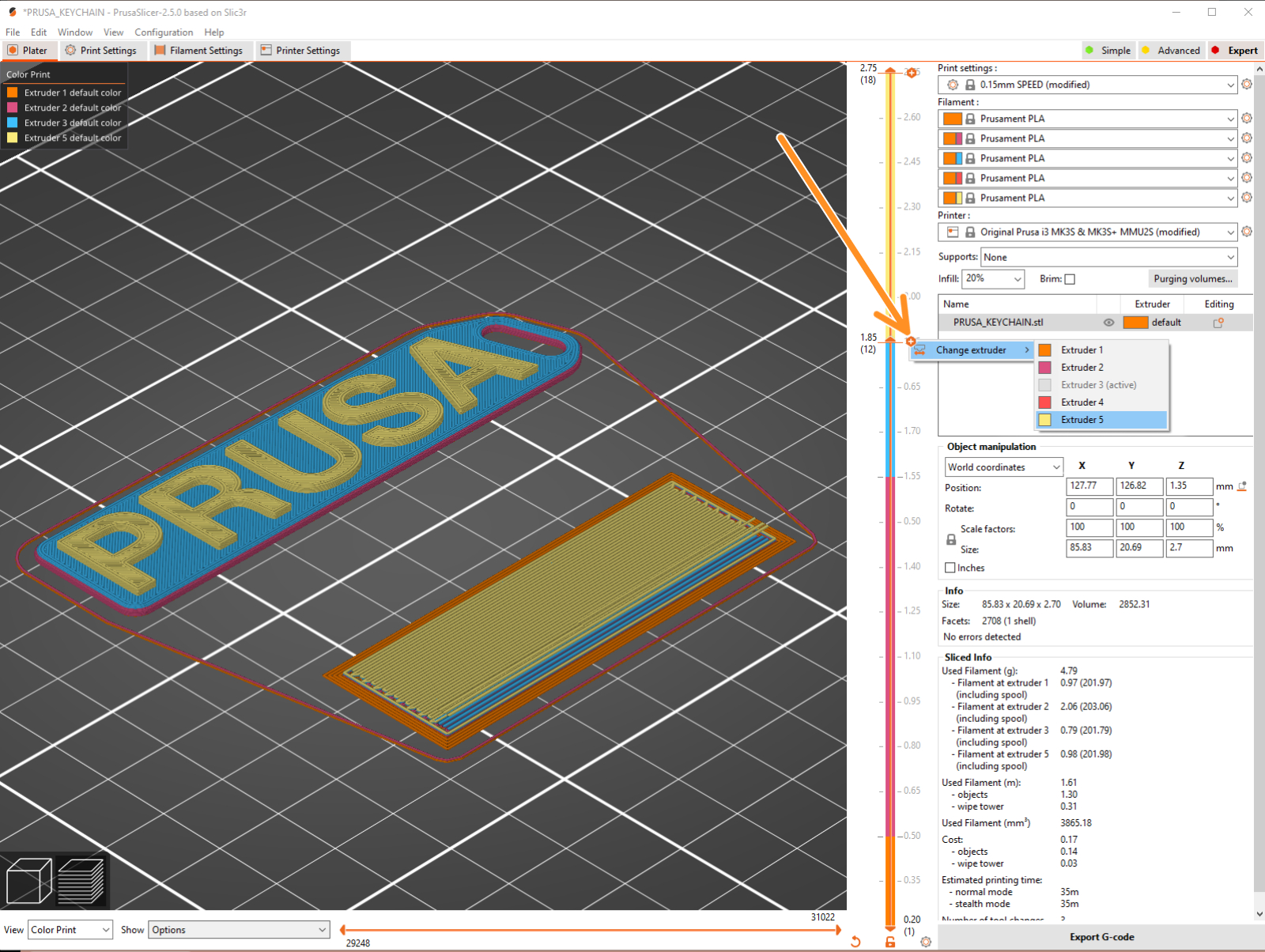This screenshot has height=952, width=1265.
Task: Open the Edit menu
Action: pos(39,32)
